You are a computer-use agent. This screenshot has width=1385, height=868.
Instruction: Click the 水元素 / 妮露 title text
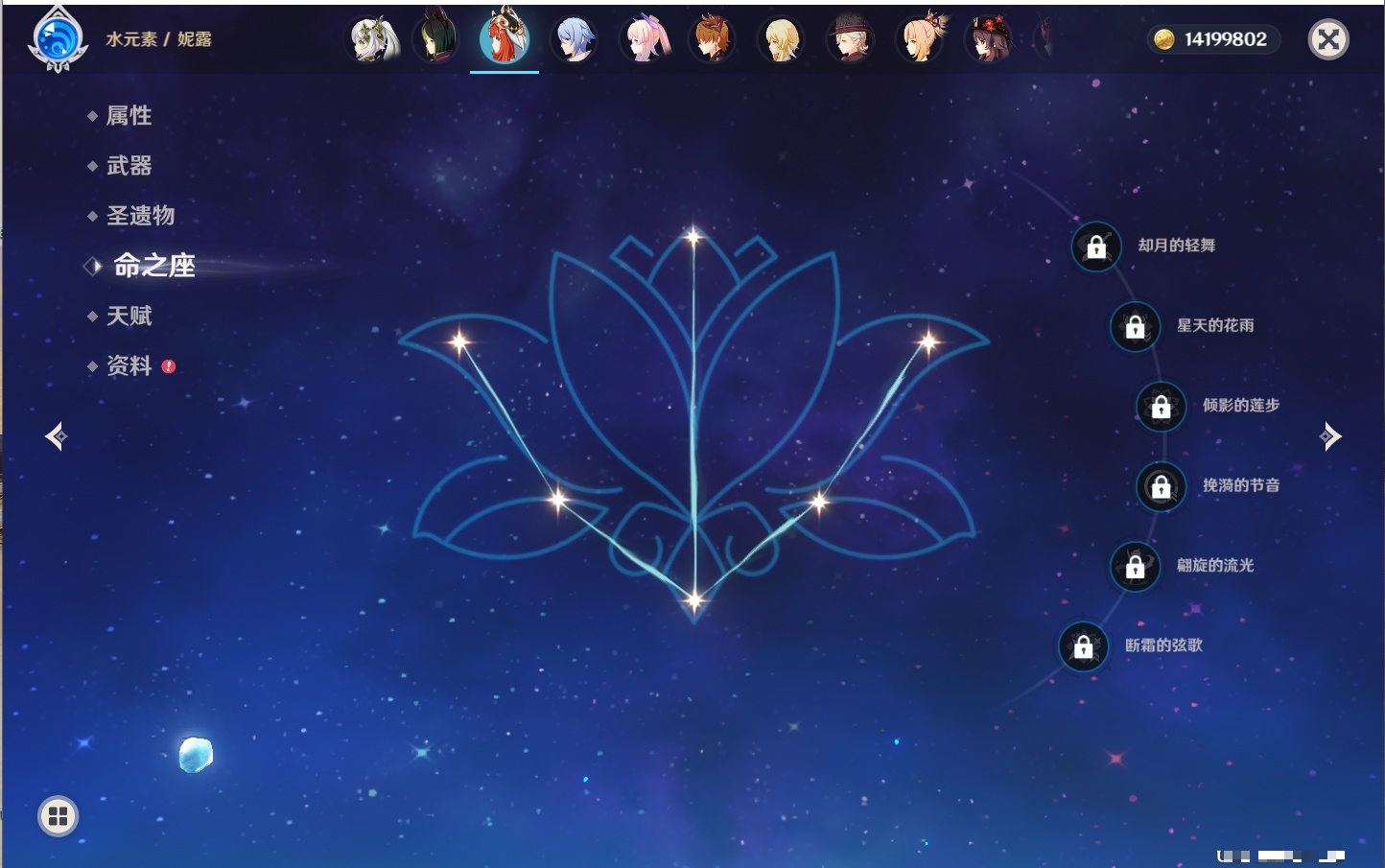158,39
